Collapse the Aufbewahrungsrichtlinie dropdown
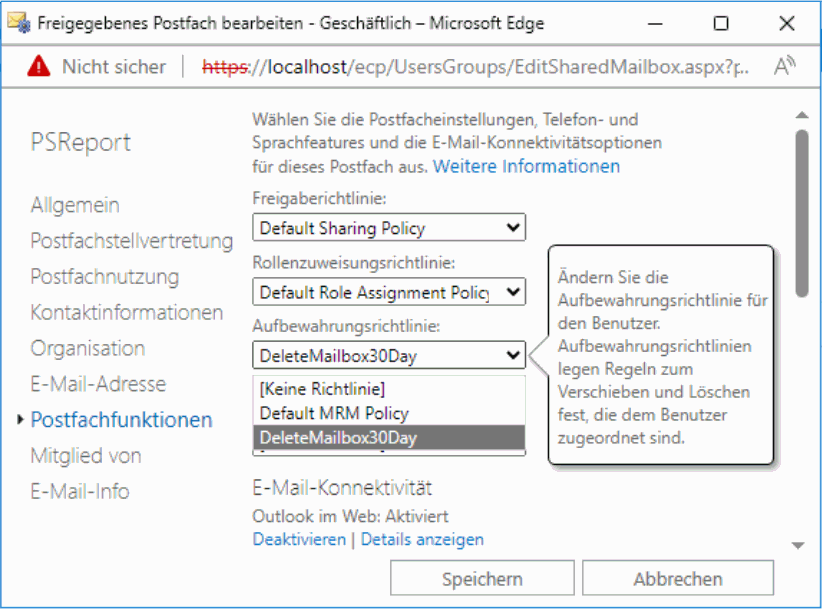Screen dimensions: 822x609 389,355
